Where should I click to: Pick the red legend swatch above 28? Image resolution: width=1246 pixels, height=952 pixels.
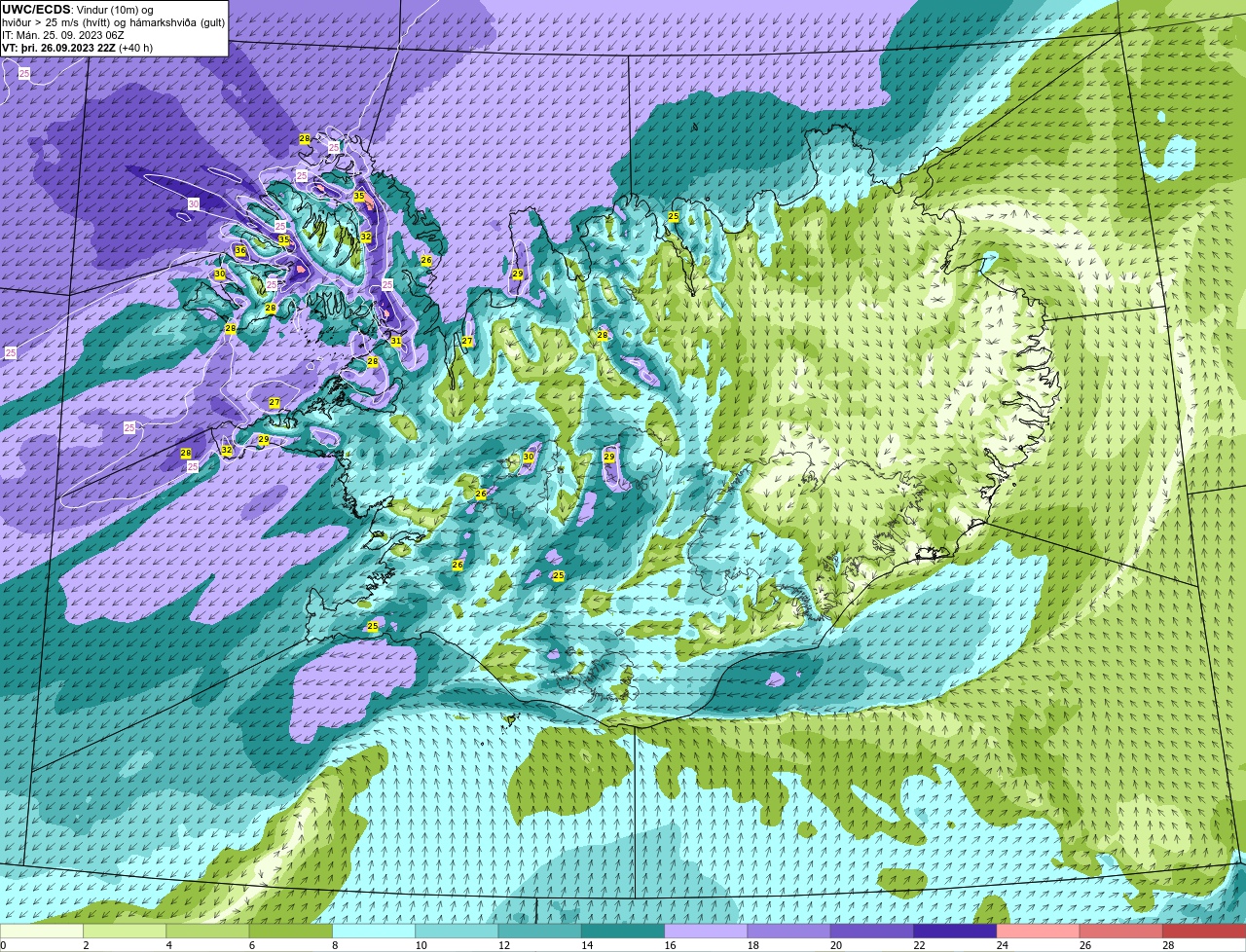tap(1204, 931)
